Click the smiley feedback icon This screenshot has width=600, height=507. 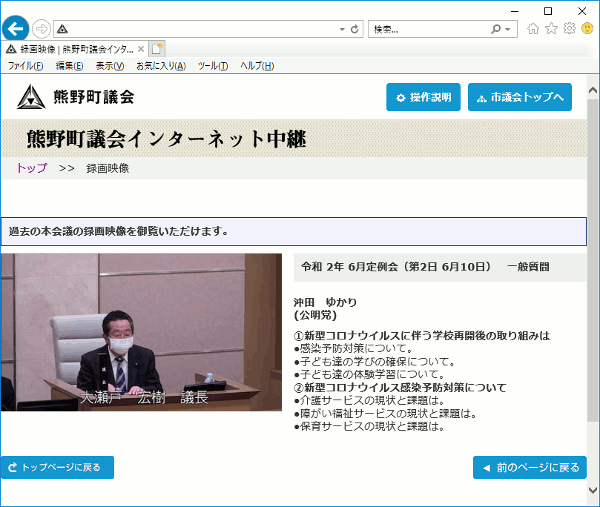pos(587,28)
